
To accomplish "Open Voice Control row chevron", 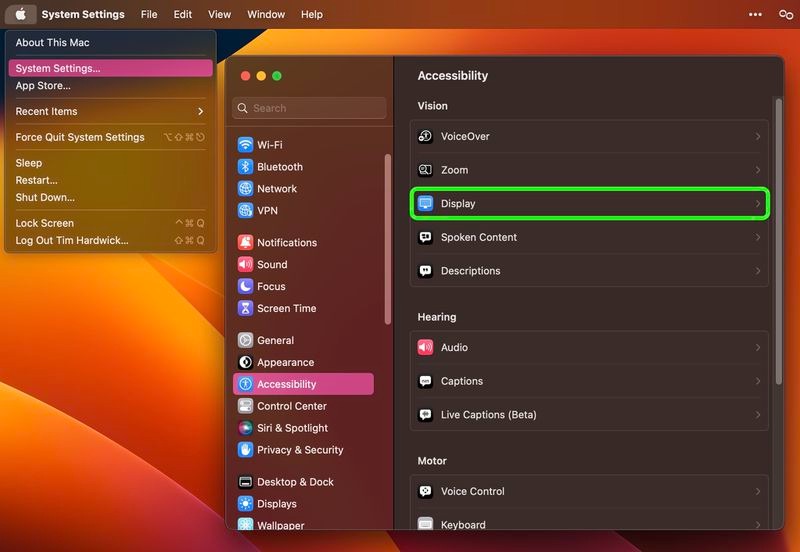I will point(758,491).
